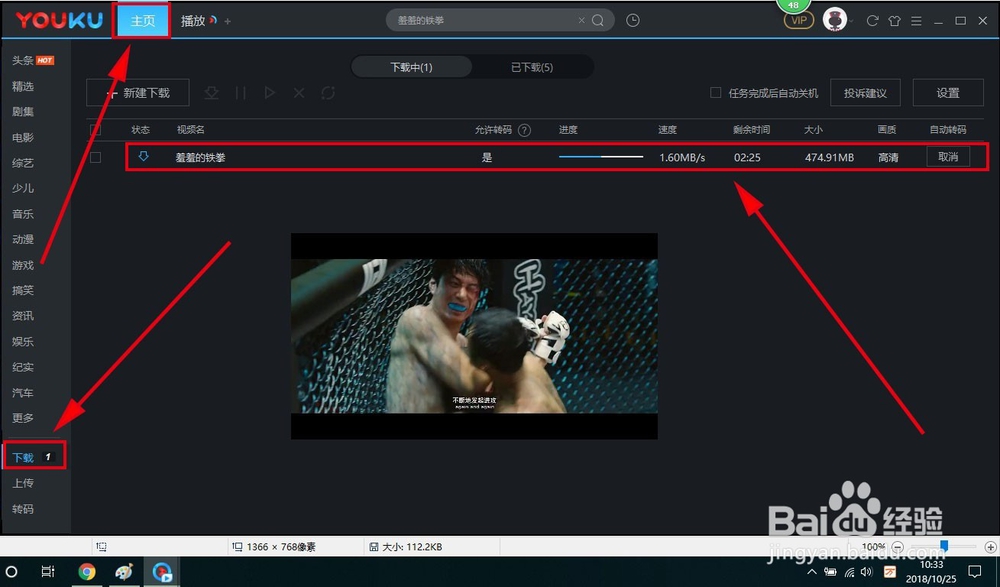Show hidden system tray icons

[x=812, y=572]
